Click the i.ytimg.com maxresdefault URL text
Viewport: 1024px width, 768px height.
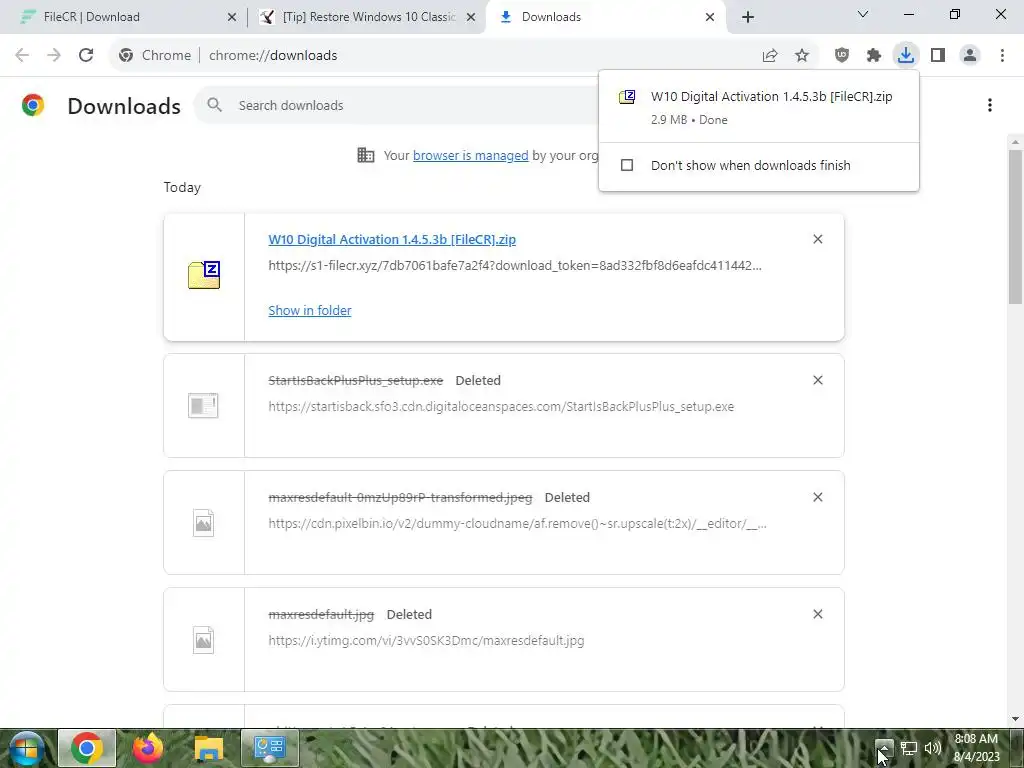tap(426, 640)
